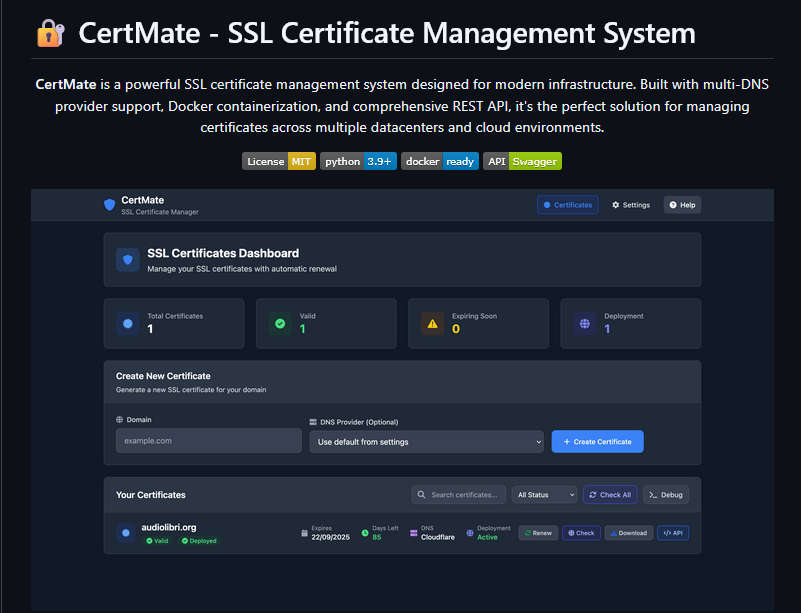Click the docker ready badge
Image resolution: width=801 pixels, height=613 pixels.
coord(440,161)
